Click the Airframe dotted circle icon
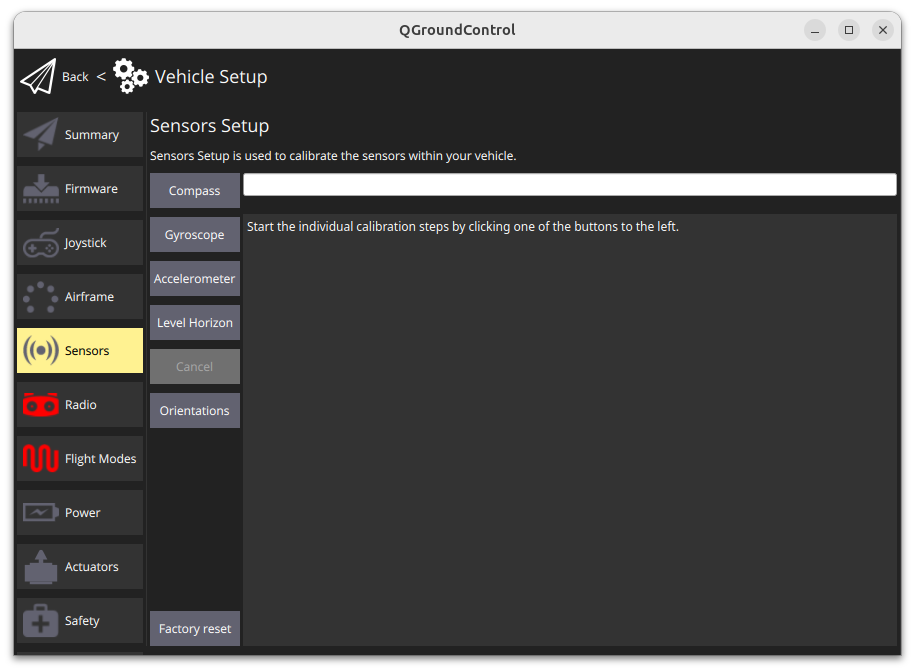The width and height of the screenshot is (915, 672). click(x=40, y=297)
